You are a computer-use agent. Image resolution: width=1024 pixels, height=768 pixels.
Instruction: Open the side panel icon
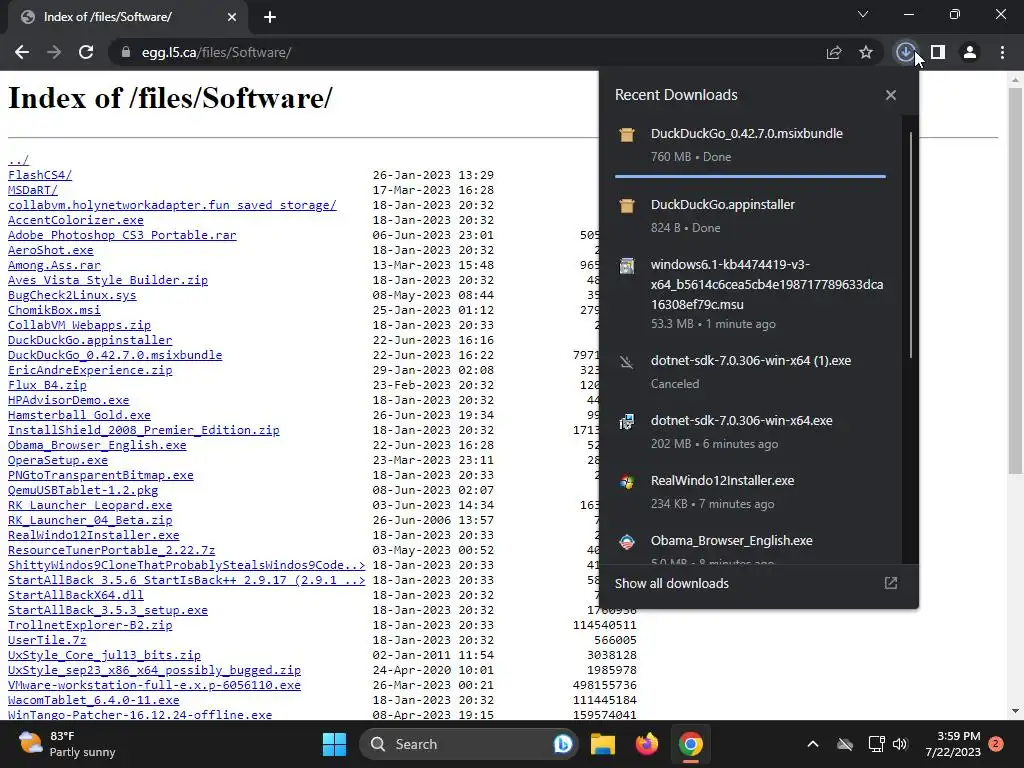(938, 52)
